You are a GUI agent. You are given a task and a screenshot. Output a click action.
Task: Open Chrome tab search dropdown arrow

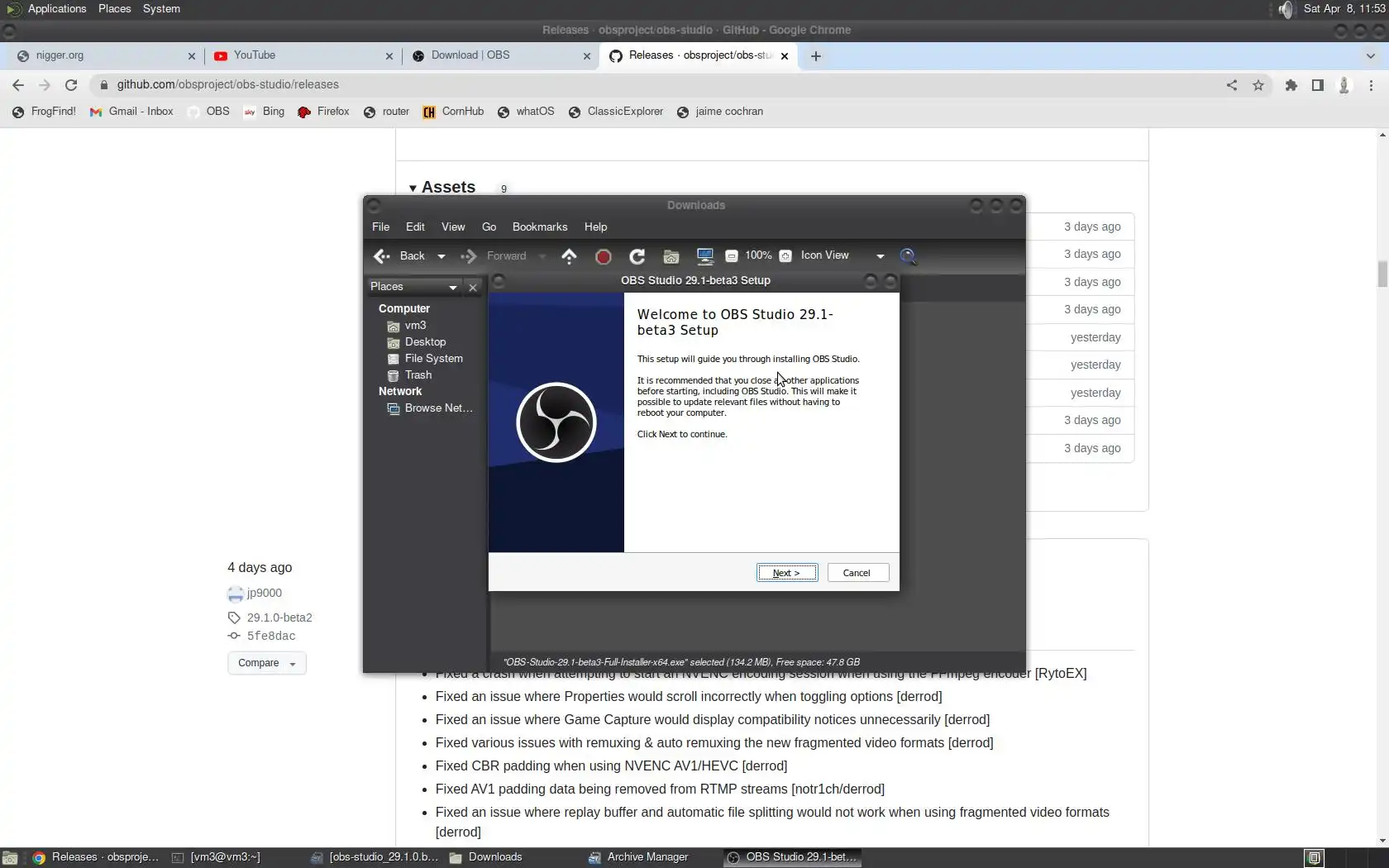(1371, 56)
